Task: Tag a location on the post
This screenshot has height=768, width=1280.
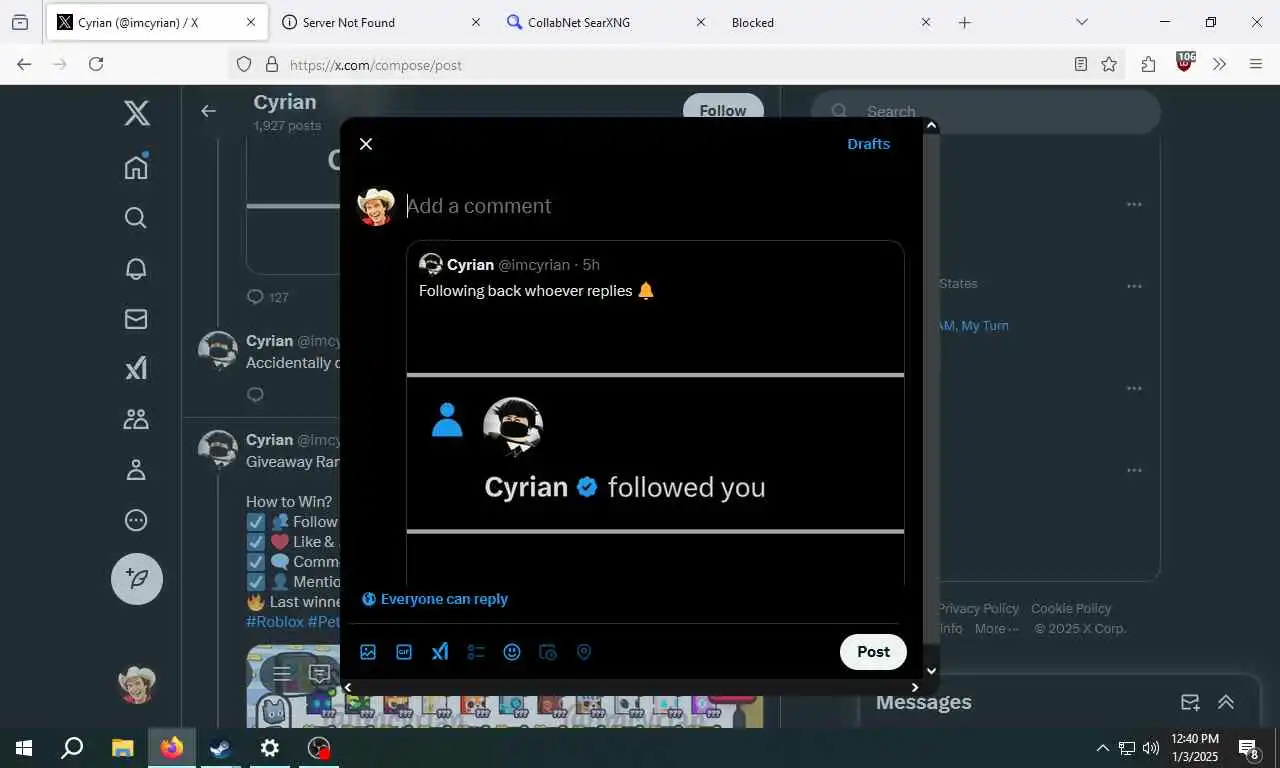Action: click(584, 652)
